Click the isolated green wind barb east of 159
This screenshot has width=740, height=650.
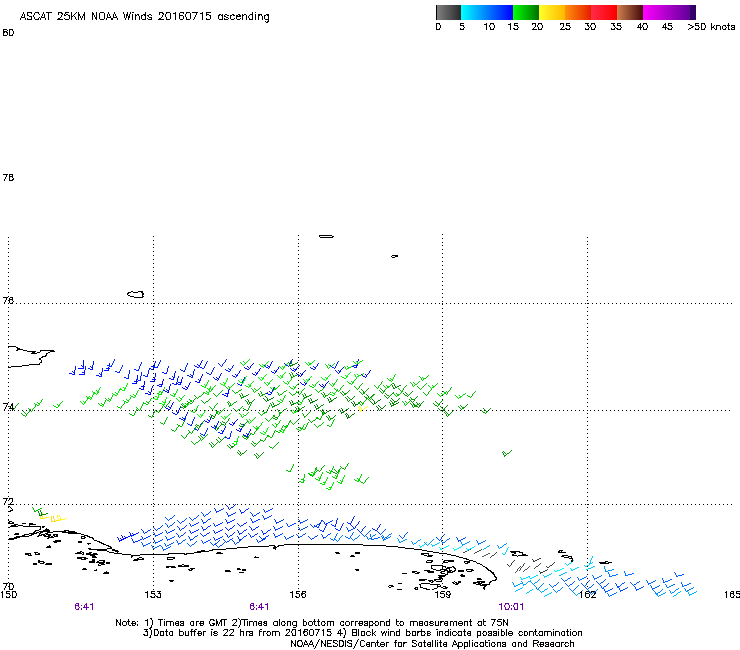[506, 454]
